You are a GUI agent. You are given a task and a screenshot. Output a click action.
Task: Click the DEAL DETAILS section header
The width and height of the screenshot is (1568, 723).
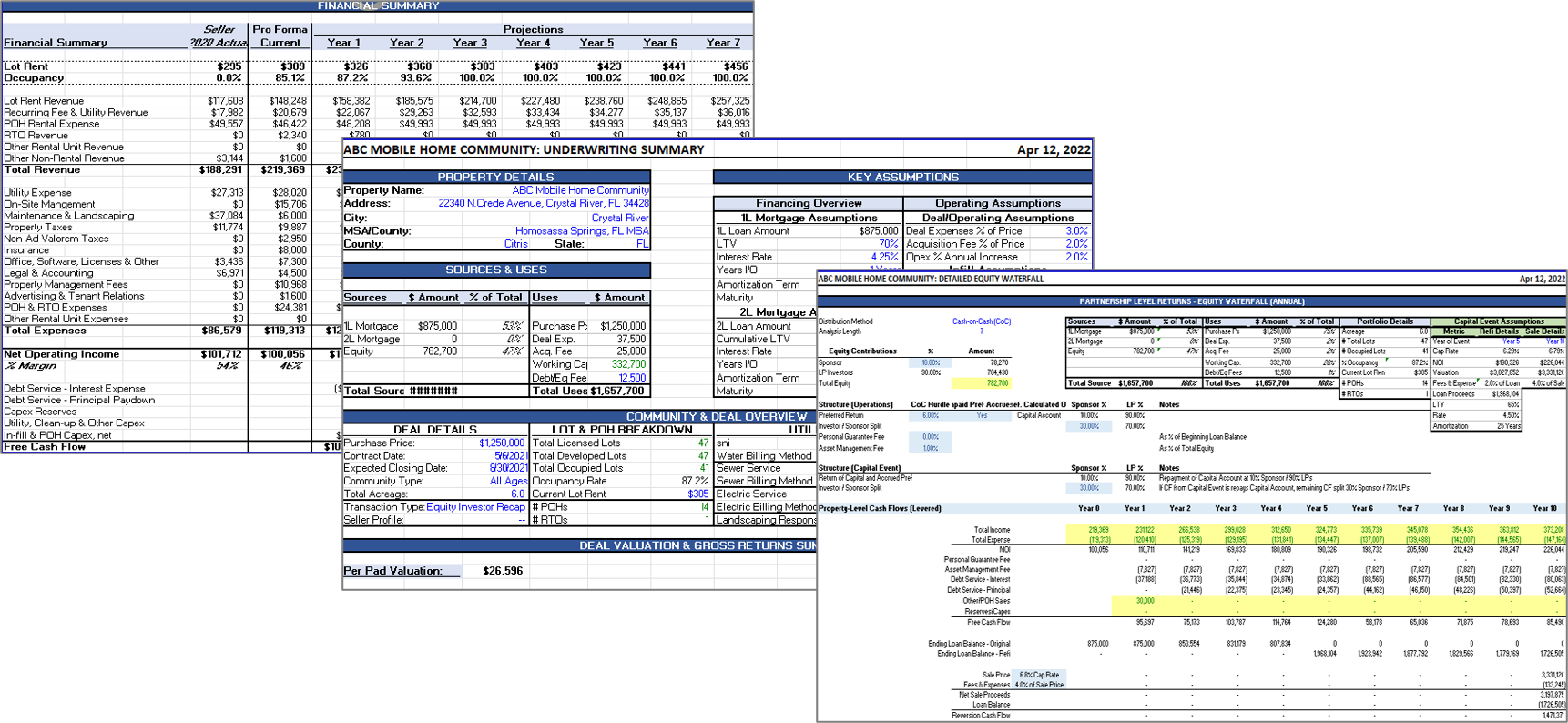tap(435, 430)
